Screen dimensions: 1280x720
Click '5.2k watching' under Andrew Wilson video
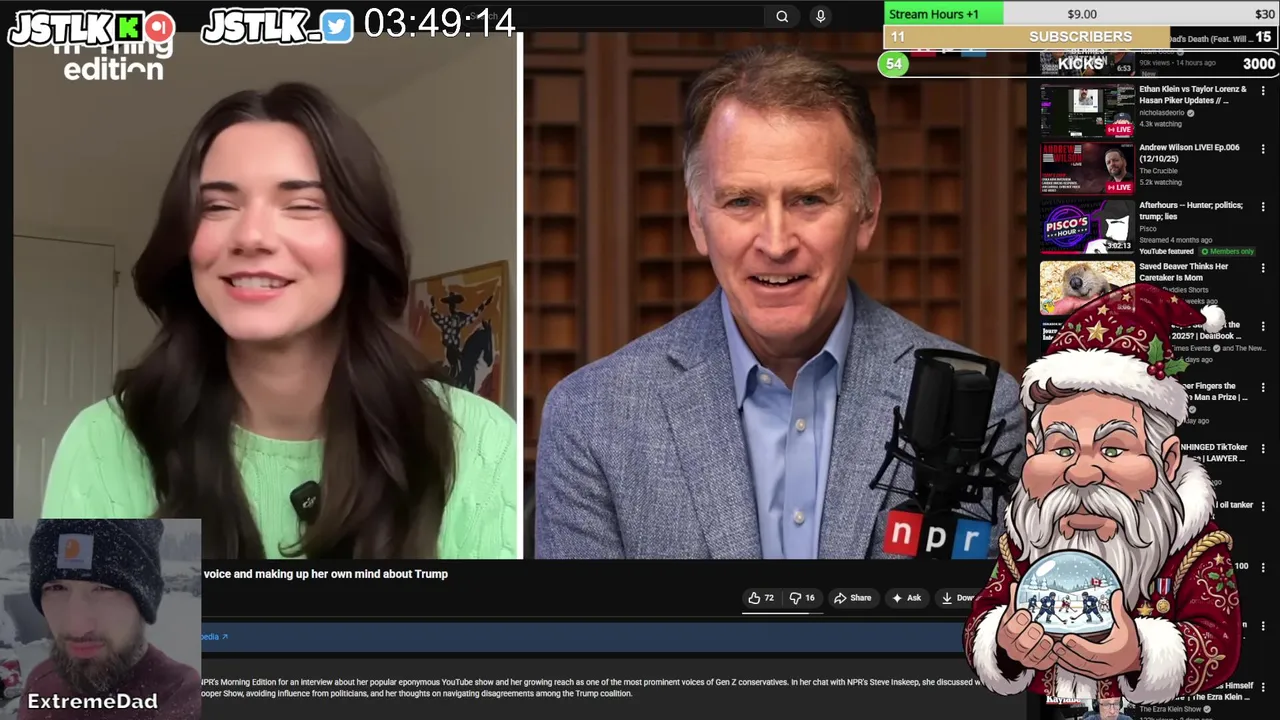(x=1161, y=182)
